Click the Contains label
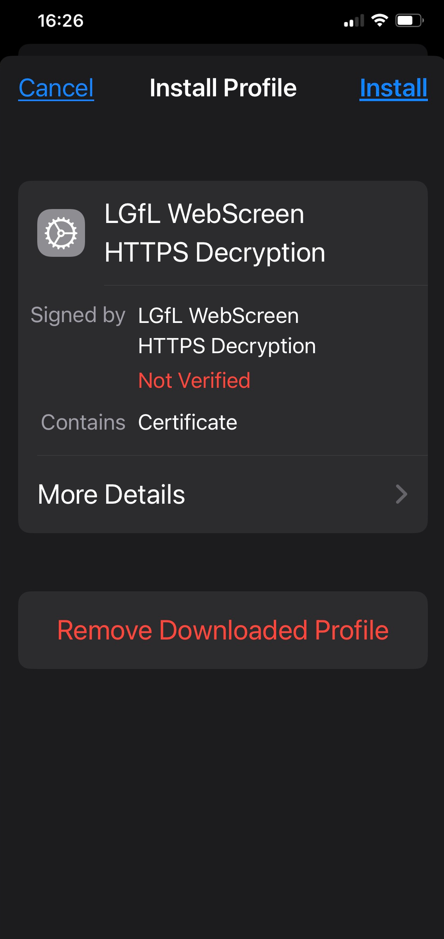The height and width of the screenshot is (939, 444). pos(83,422)
